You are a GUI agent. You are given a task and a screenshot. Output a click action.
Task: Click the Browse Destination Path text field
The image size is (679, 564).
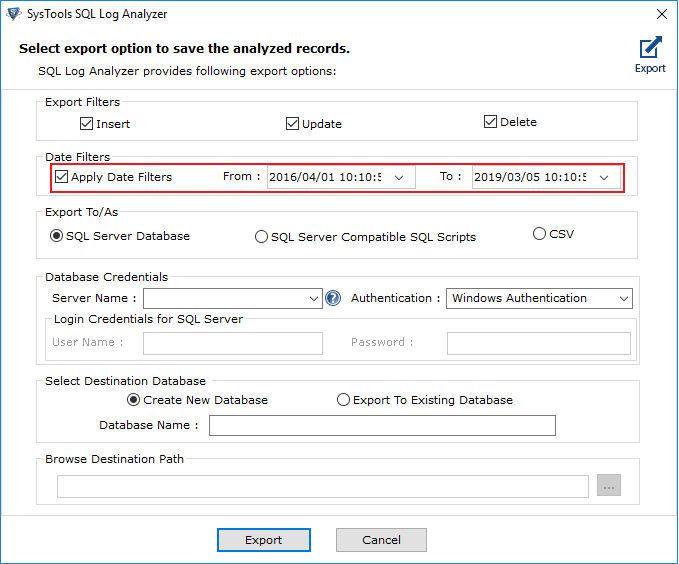(x=323, y=486)
